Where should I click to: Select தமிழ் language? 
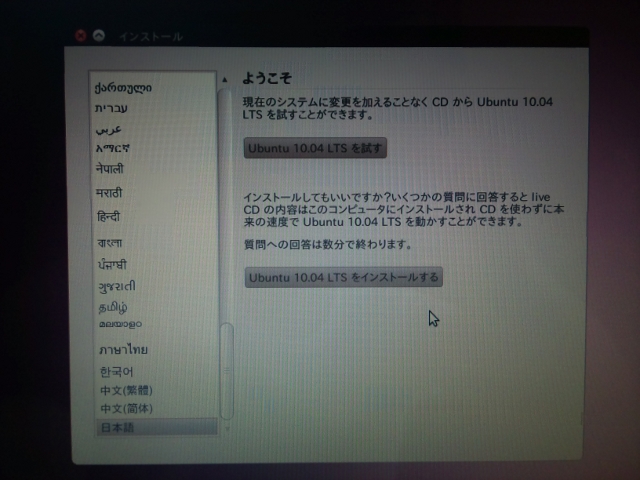pos(113,307)
